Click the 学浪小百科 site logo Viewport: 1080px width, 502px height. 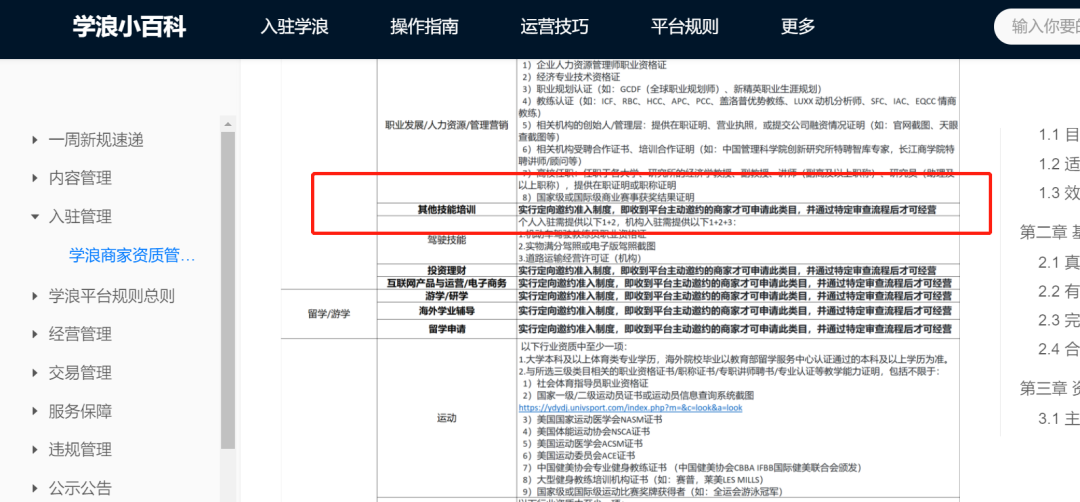(129, 27)
